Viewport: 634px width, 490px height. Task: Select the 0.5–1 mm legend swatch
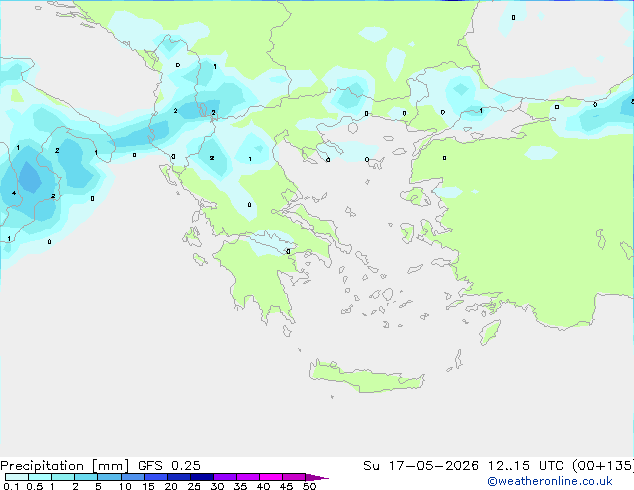pos(40,477)
